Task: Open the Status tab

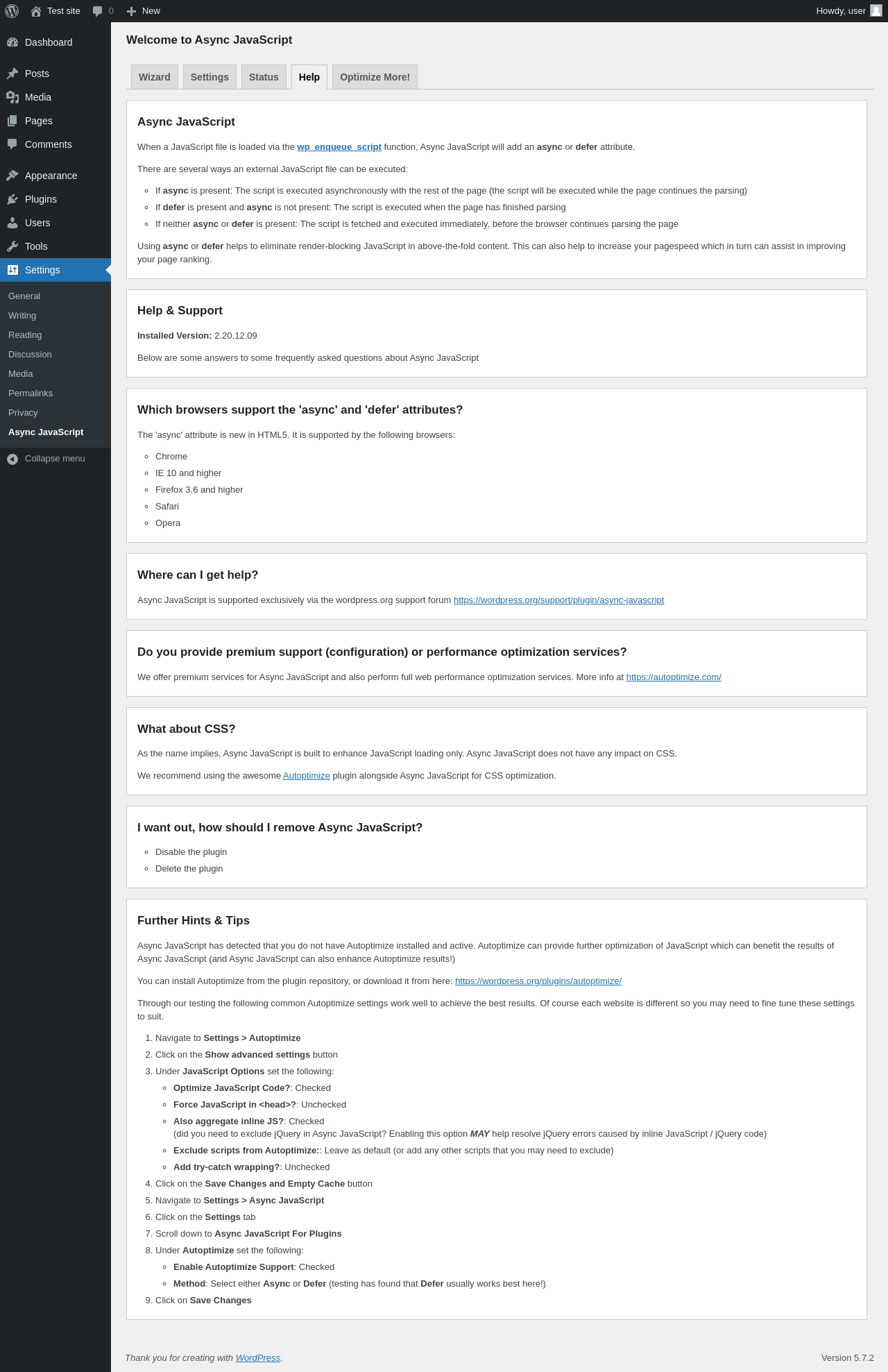Action: (264, 77)
